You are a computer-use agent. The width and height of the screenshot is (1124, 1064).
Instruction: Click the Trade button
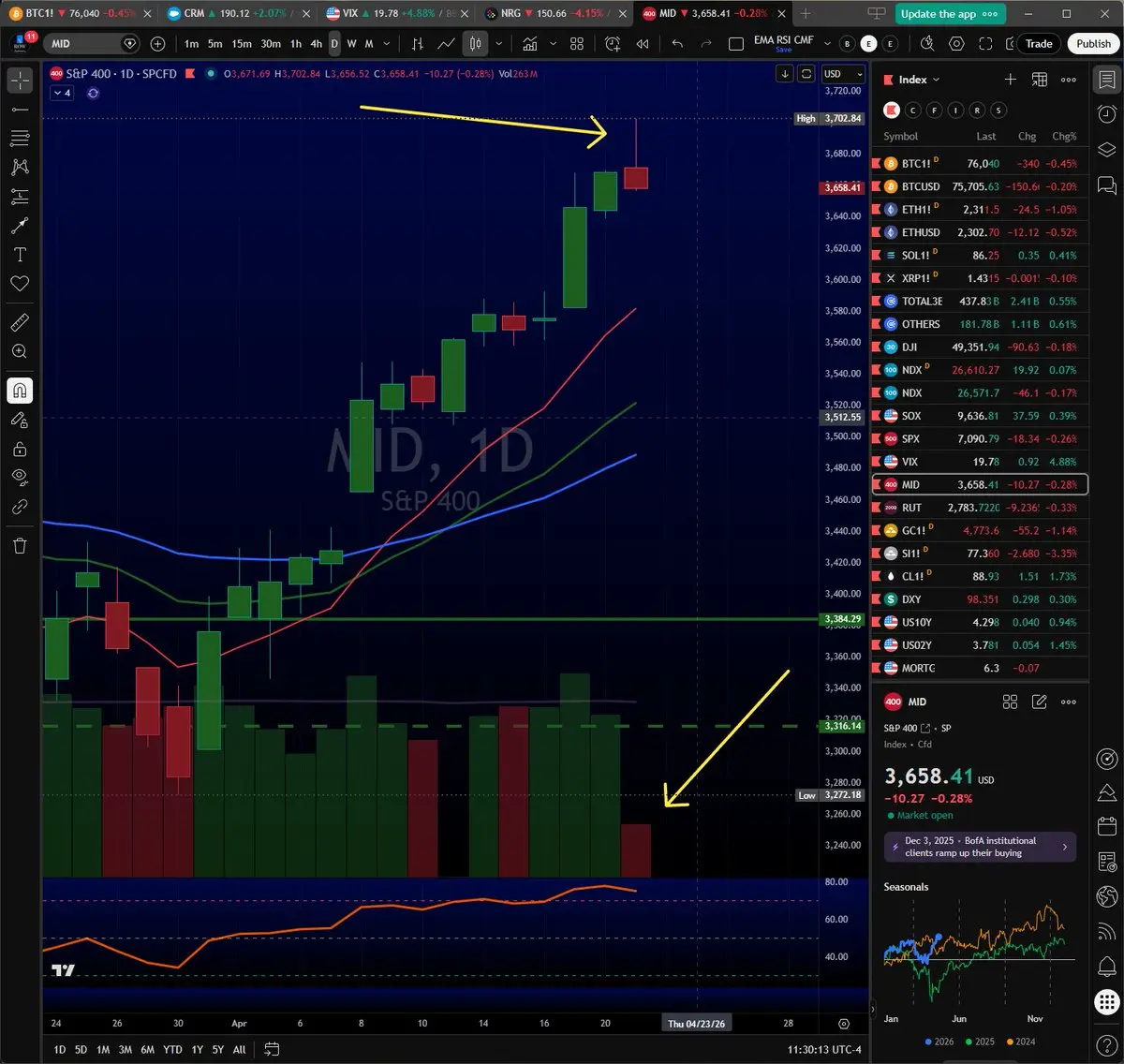tap(1039, 44)
